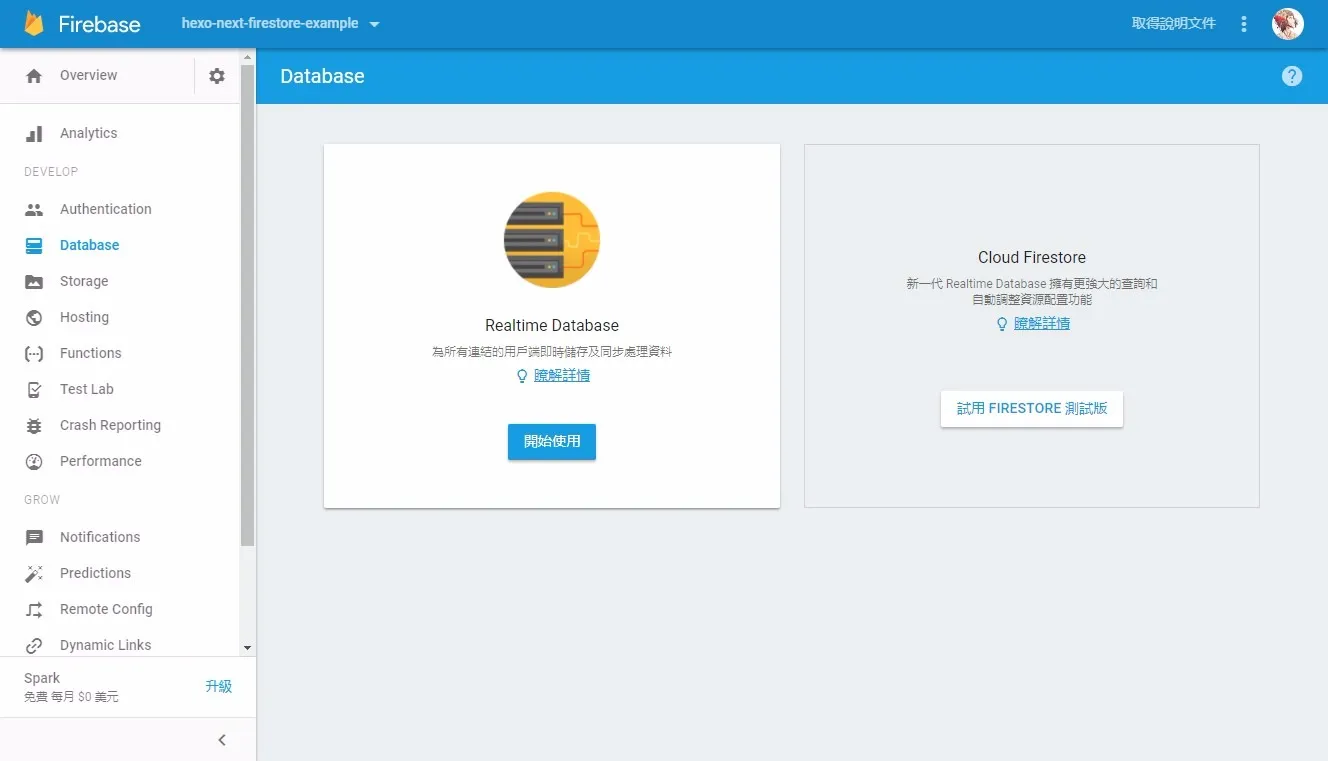Screen dimensions: 1328x761
Task: Go to the Overview page
Action: pos(88,76)
